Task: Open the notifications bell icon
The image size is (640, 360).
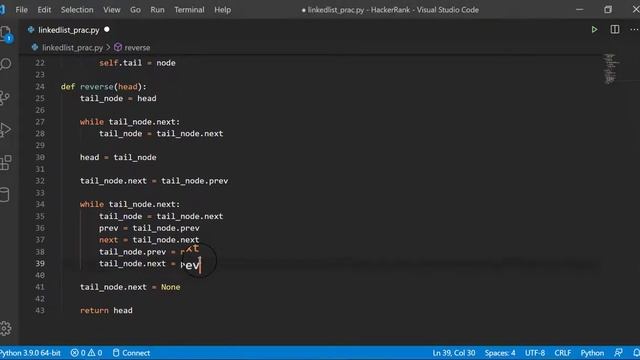Action: pos(636,353)
